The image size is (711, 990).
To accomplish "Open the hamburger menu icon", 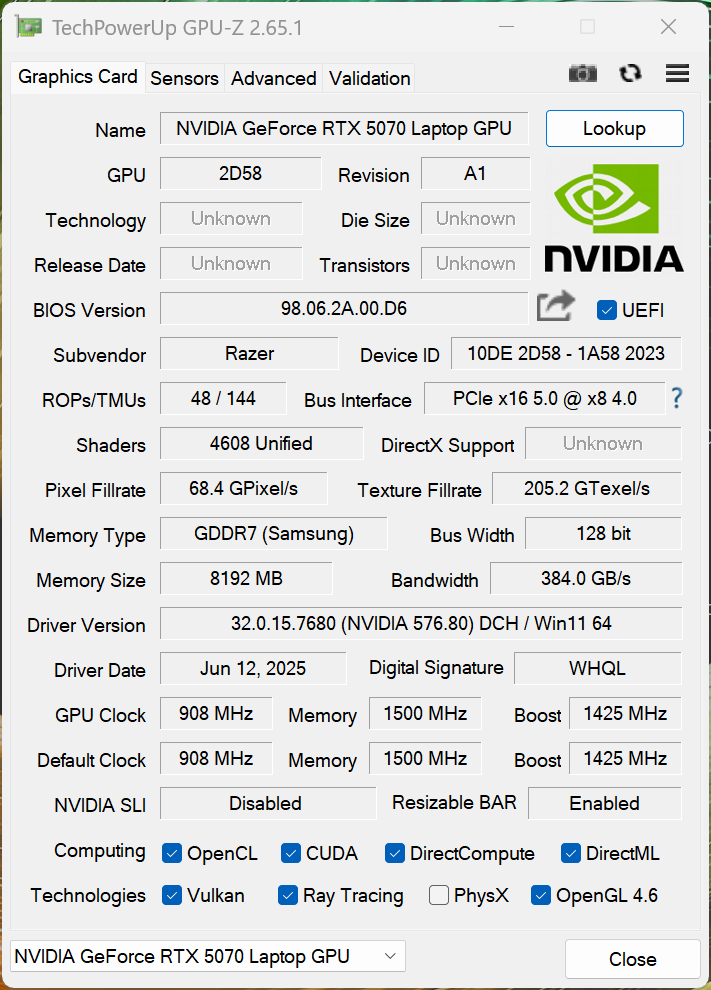I will (677, 73).
